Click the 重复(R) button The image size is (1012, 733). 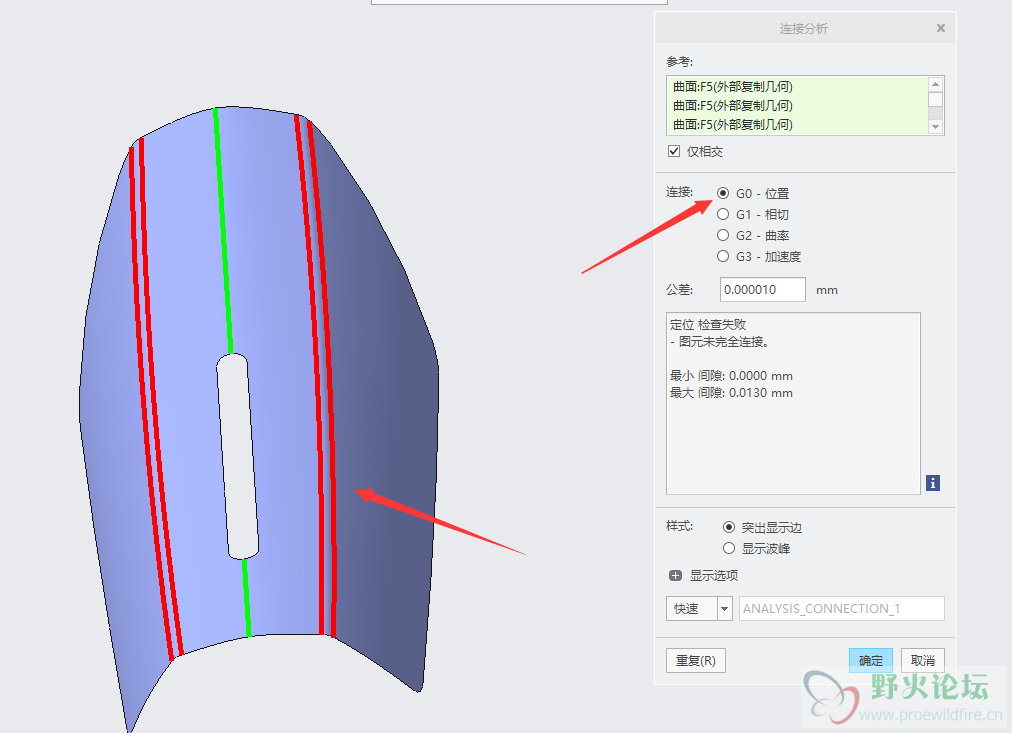tap(696, 661)
